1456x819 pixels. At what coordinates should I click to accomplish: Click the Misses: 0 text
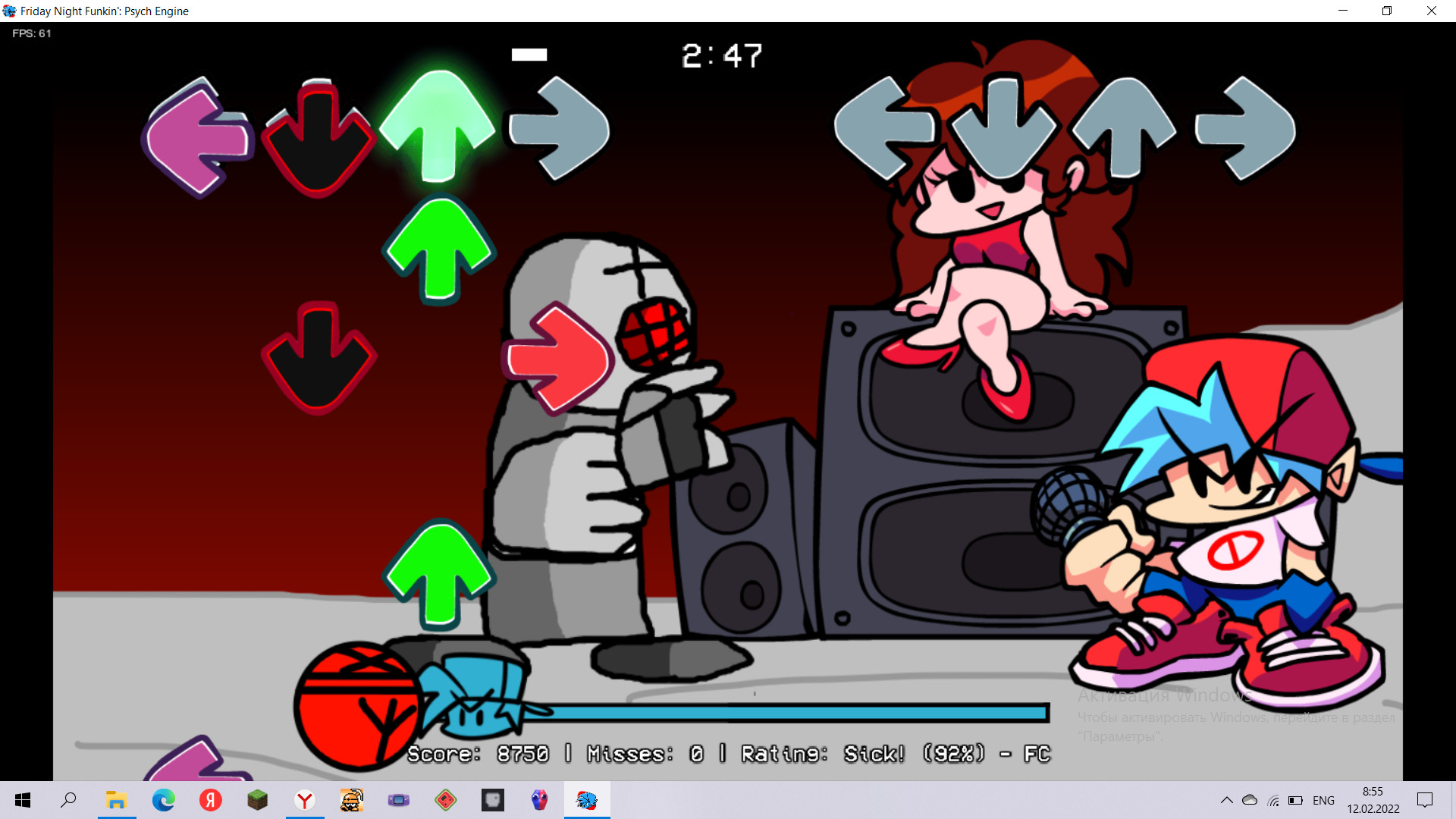pos(645,754)
